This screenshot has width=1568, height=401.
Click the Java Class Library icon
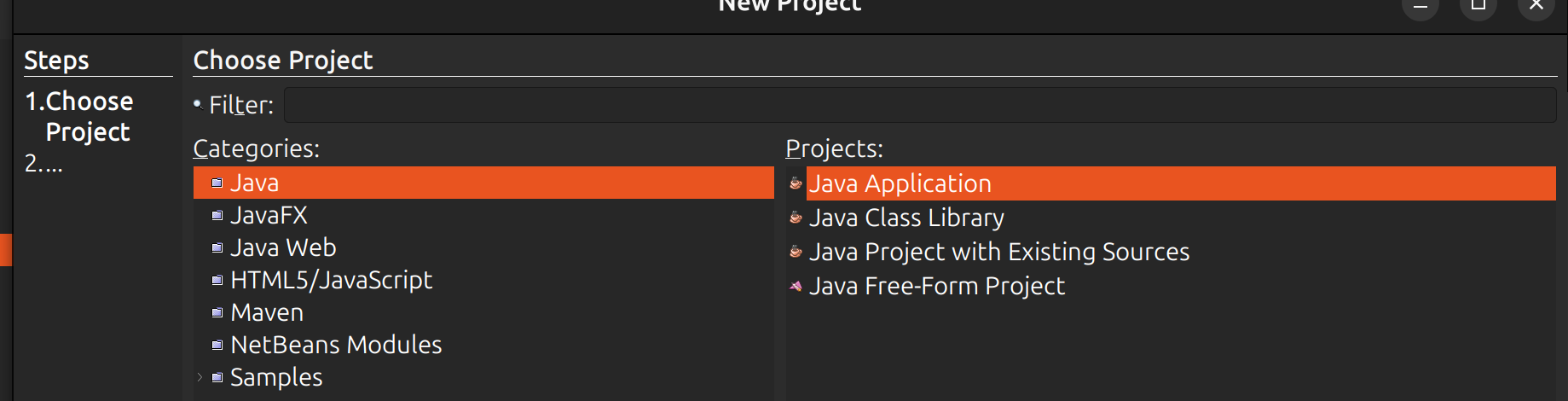point(796,218)
